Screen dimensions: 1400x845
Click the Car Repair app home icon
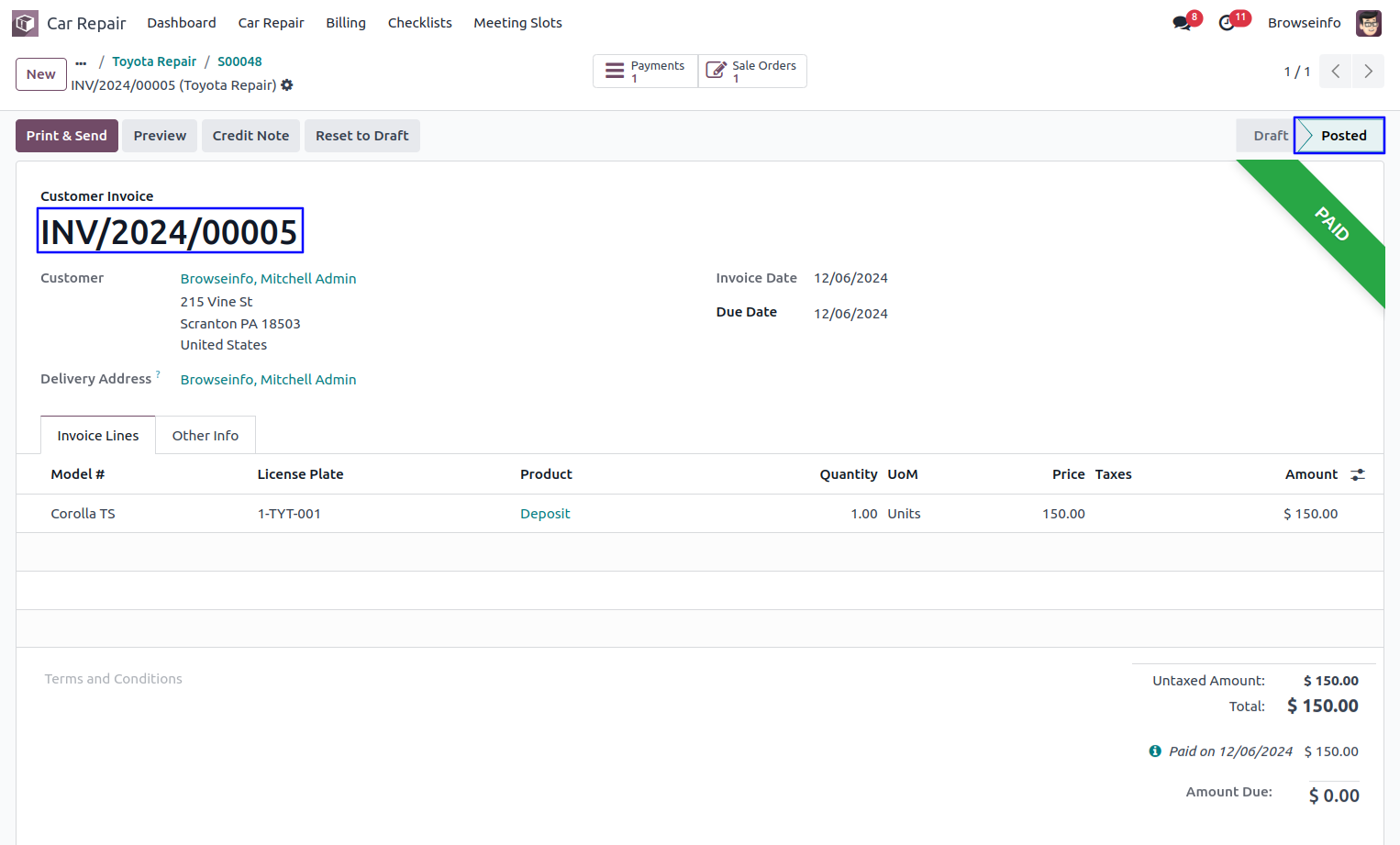[25, 23]
